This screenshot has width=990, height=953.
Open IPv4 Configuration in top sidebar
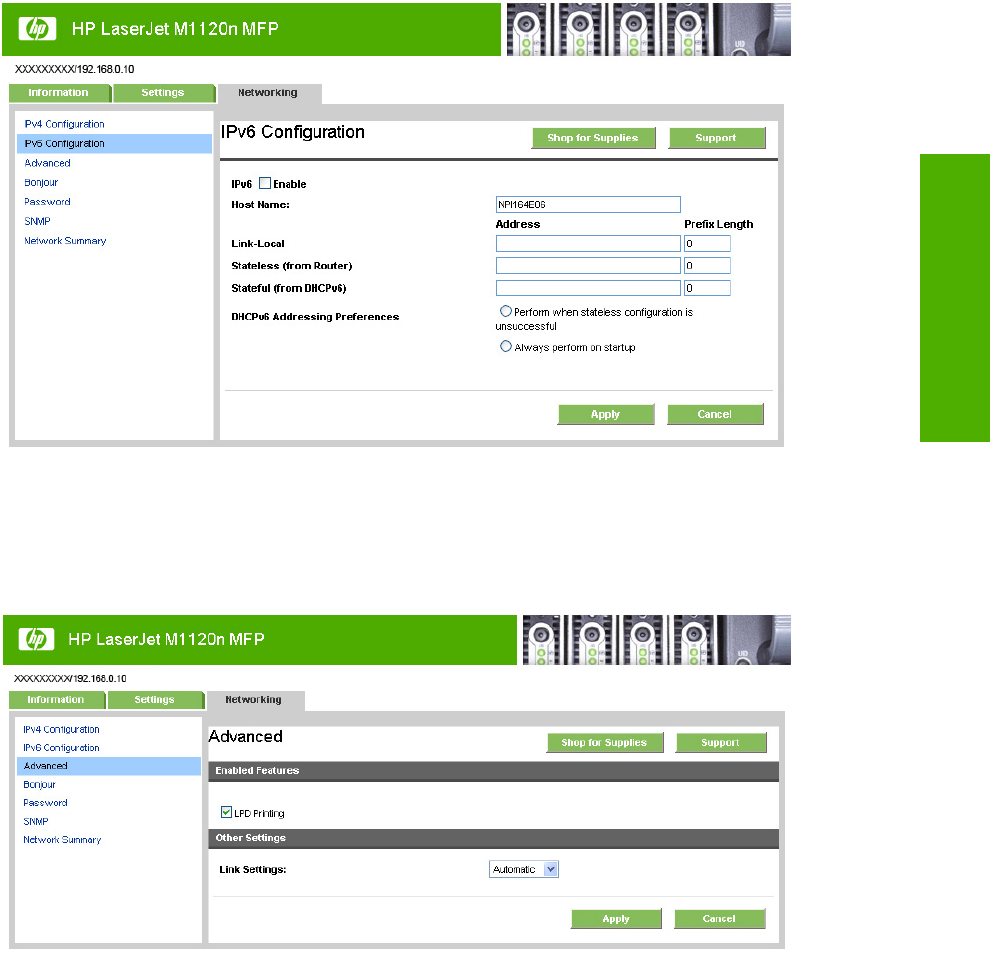point(64,124)
